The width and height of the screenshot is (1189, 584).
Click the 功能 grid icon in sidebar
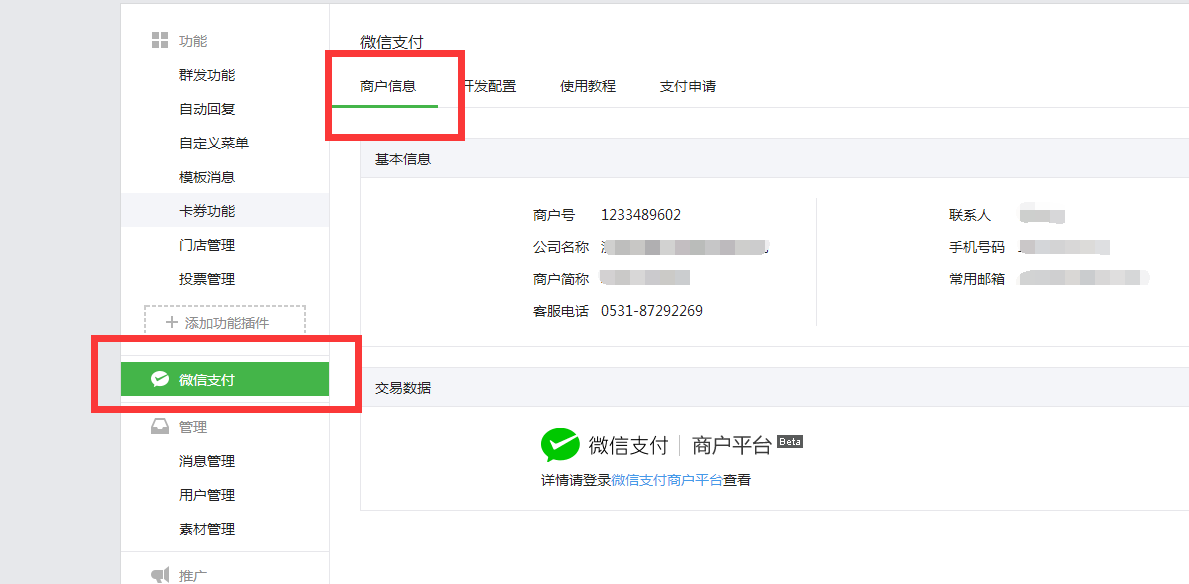[x=159, y=41]
